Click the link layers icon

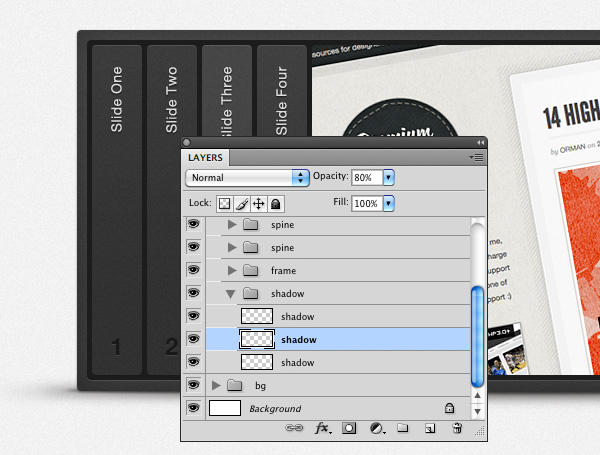tap(294, 428)
